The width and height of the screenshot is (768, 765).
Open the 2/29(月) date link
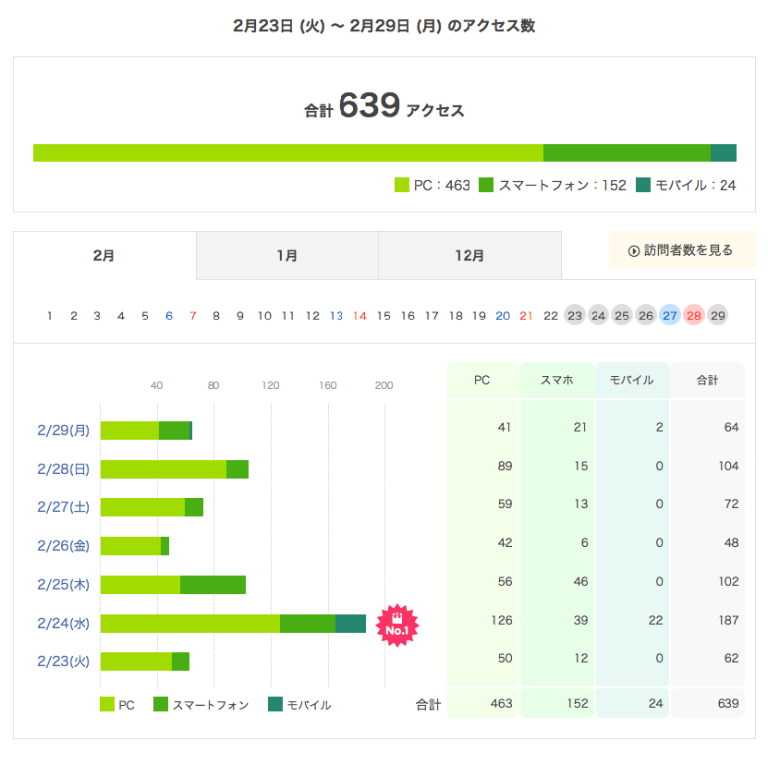[x=64, y=430]
